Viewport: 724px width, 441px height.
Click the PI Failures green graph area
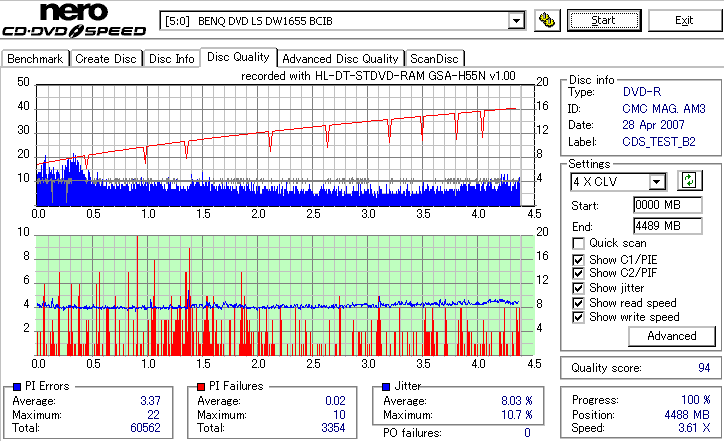(x=285, y=296)
